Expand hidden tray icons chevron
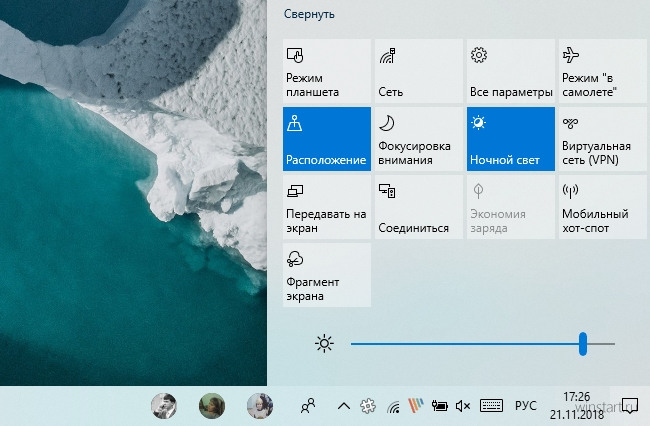 [344, 406]
